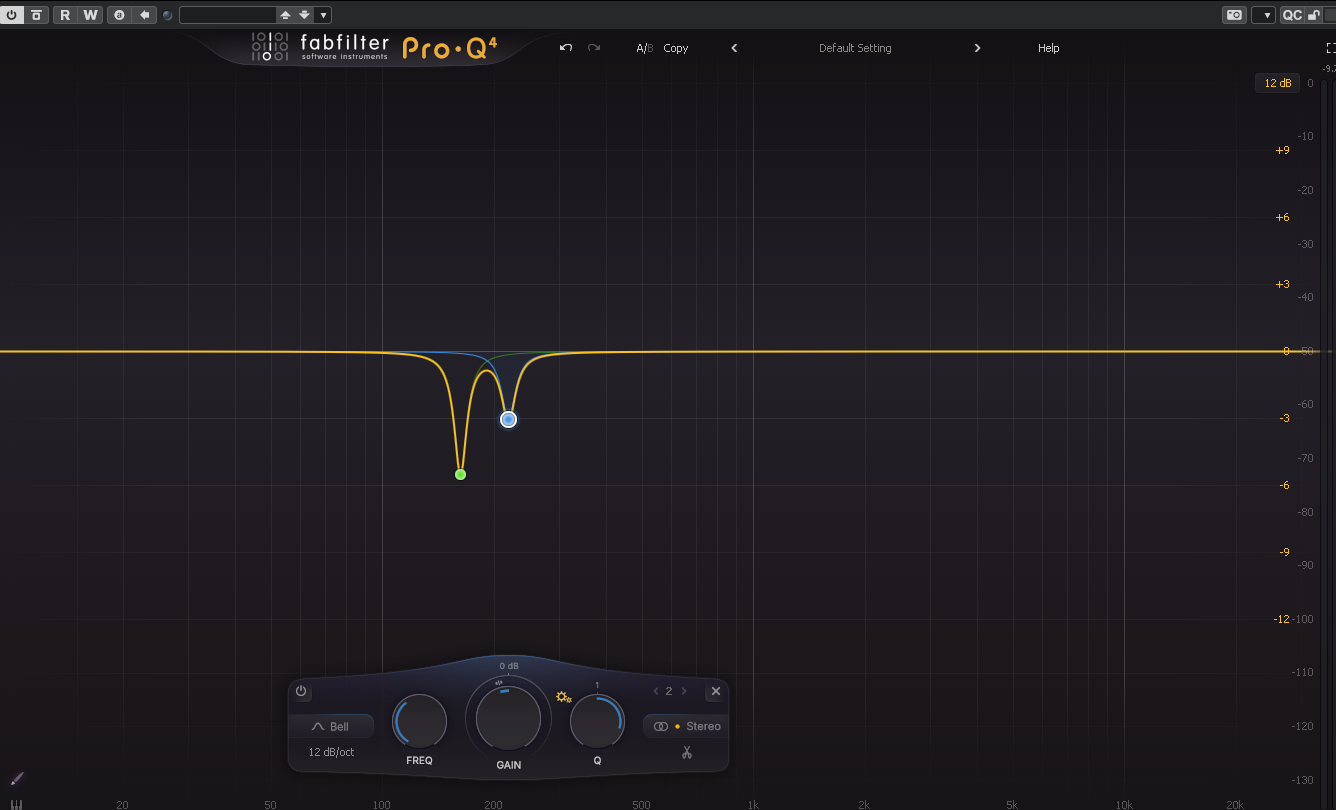Viewport: 1336px width, 810px height.
Task: Open dynamics settings via yellow gears icon
Action: [563, 697]
